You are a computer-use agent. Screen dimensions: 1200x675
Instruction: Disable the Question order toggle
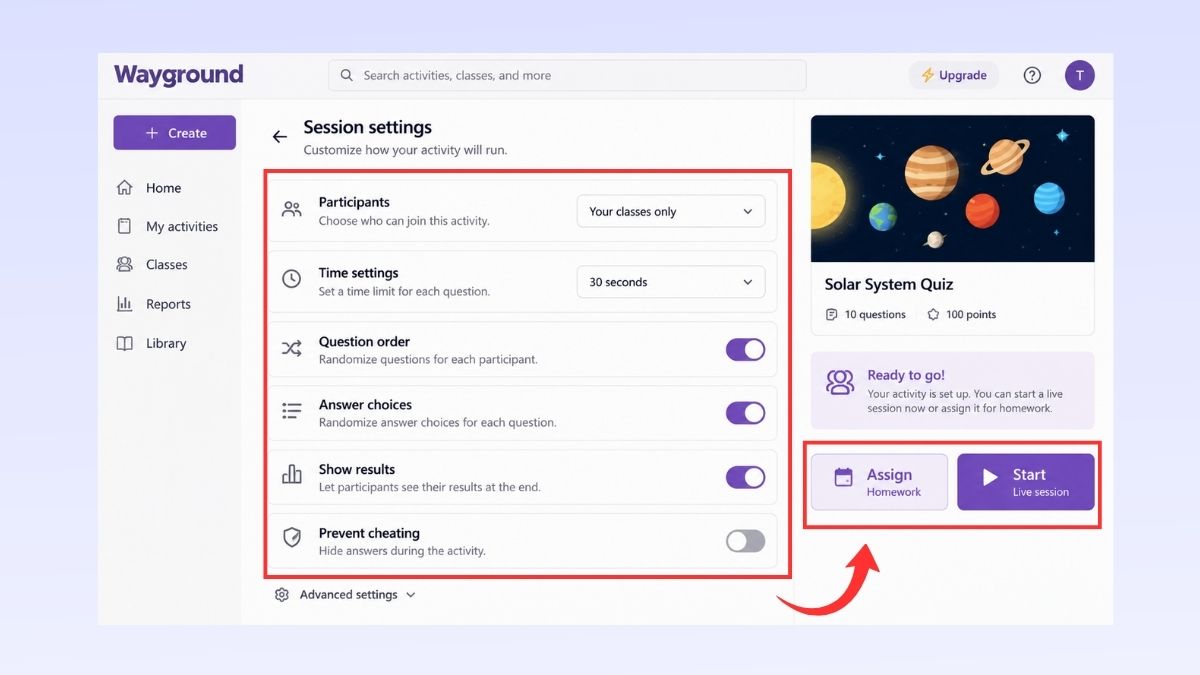[x=745, y=349]
